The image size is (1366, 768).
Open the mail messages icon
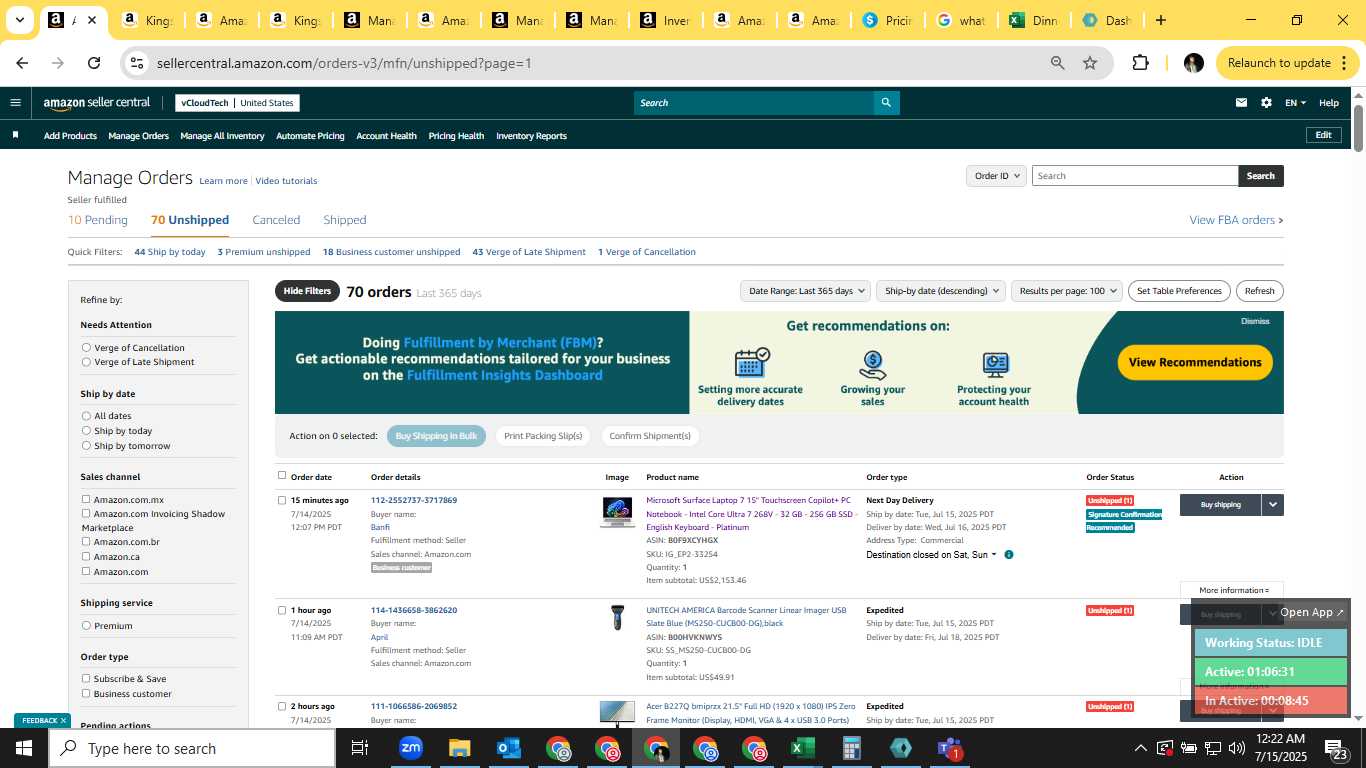(1241, 102)
